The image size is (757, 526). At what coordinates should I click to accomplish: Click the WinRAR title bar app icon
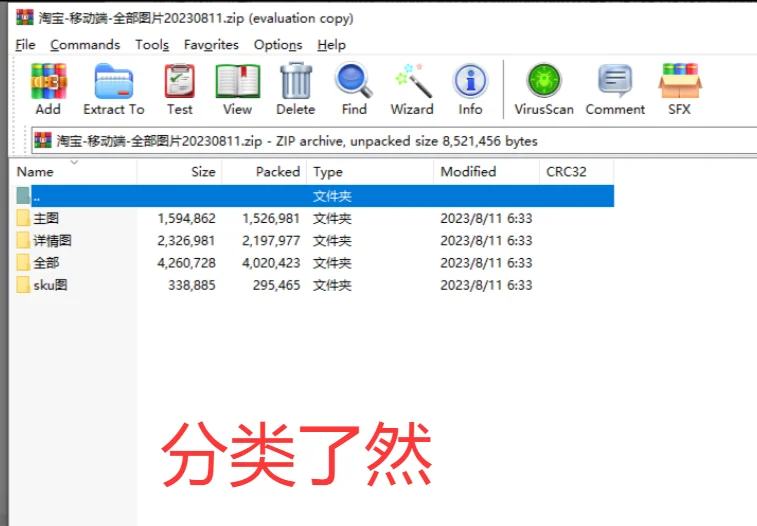[x=25, y=17]
